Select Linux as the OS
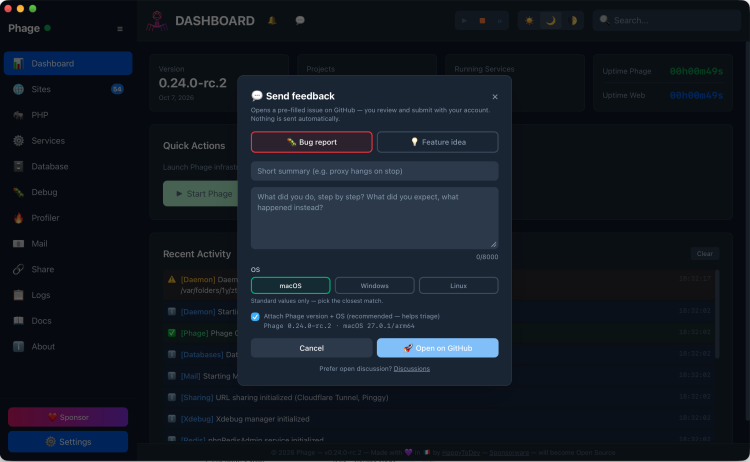This screenshot has height=462, width=750. [458, 286]
